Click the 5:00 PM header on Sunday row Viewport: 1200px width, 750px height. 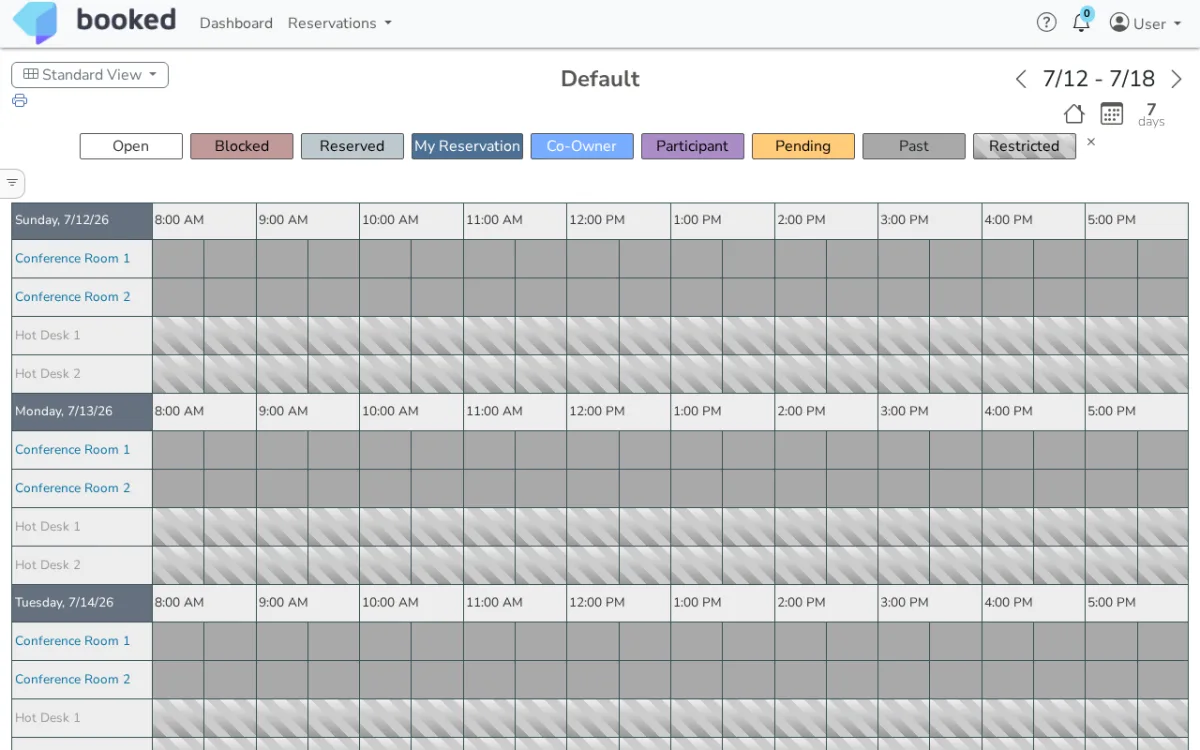click(1137, 221)
